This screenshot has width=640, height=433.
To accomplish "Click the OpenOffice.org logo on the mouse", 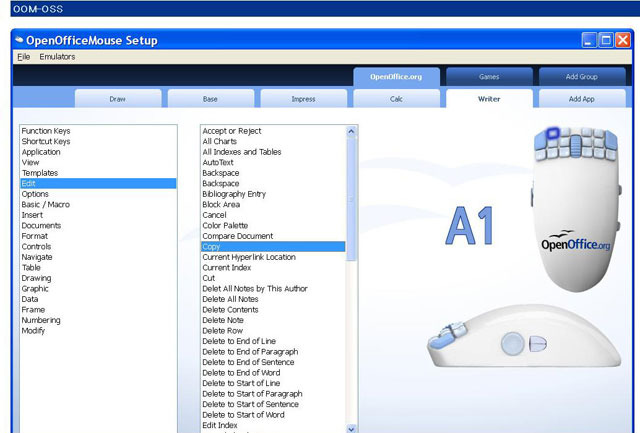I will tap(574, 244).
